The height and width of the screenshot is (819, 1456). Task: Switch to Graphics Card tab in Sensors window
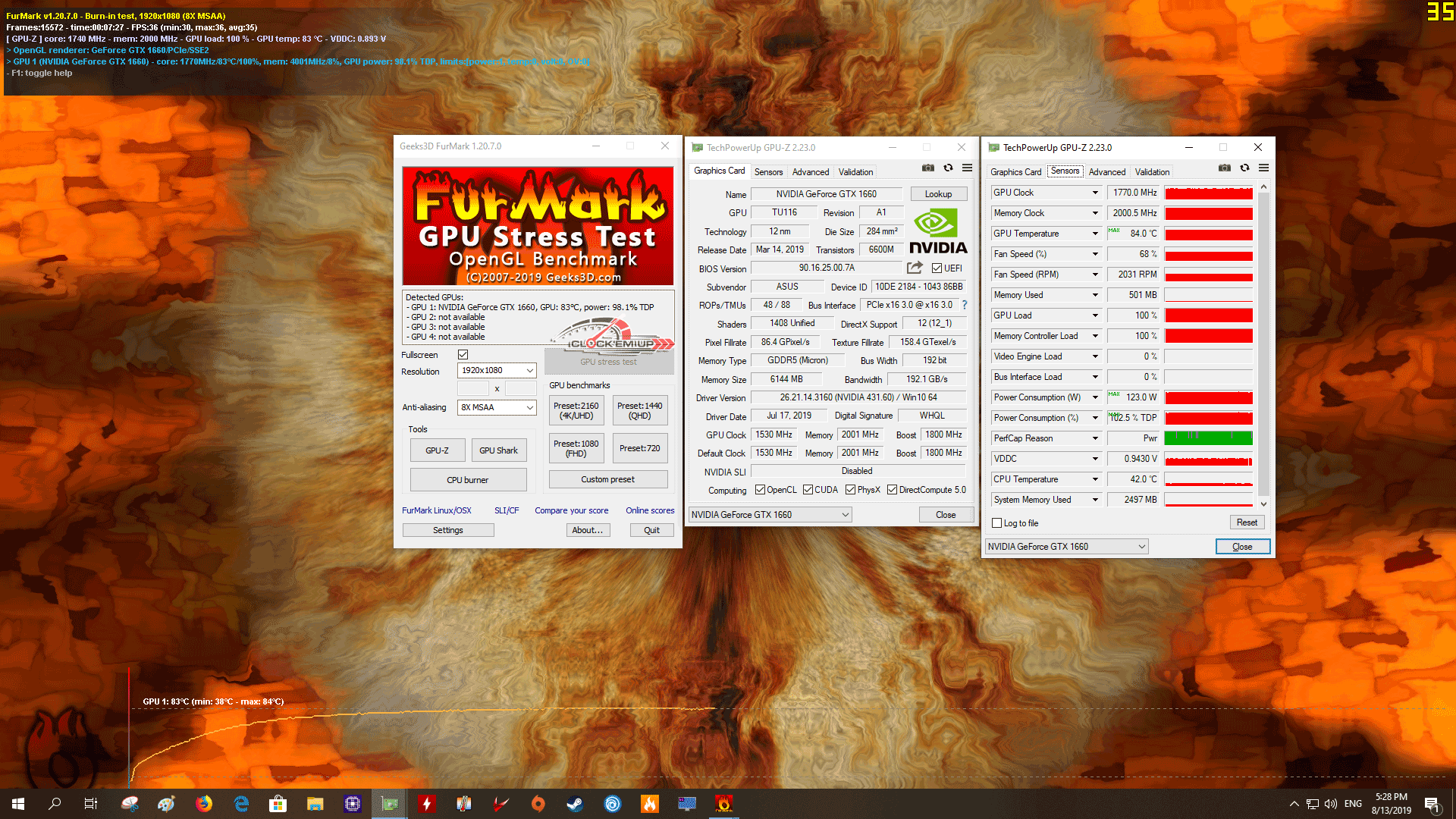pos(1015,172)
